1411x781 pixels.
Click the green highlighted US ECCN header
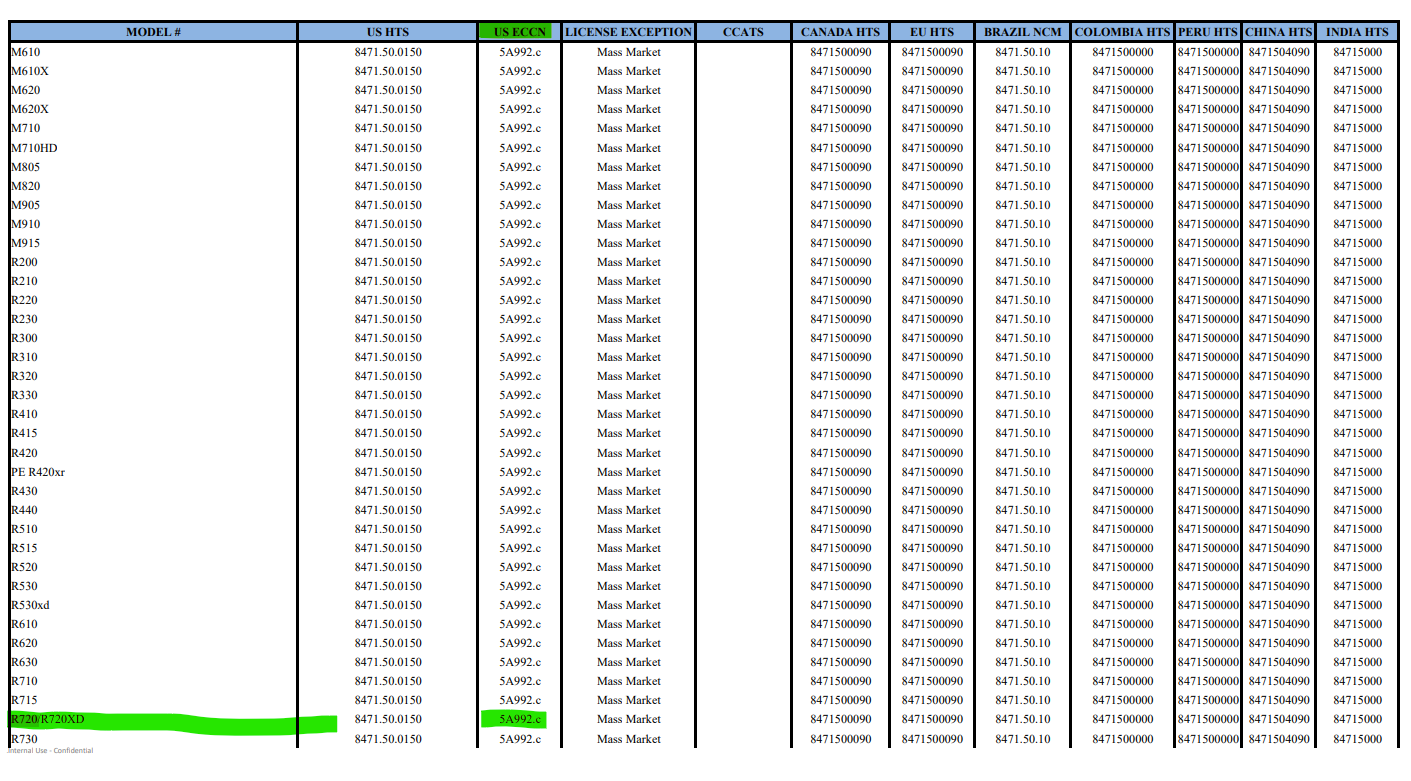pyautogui.click(x=520, y=32)
